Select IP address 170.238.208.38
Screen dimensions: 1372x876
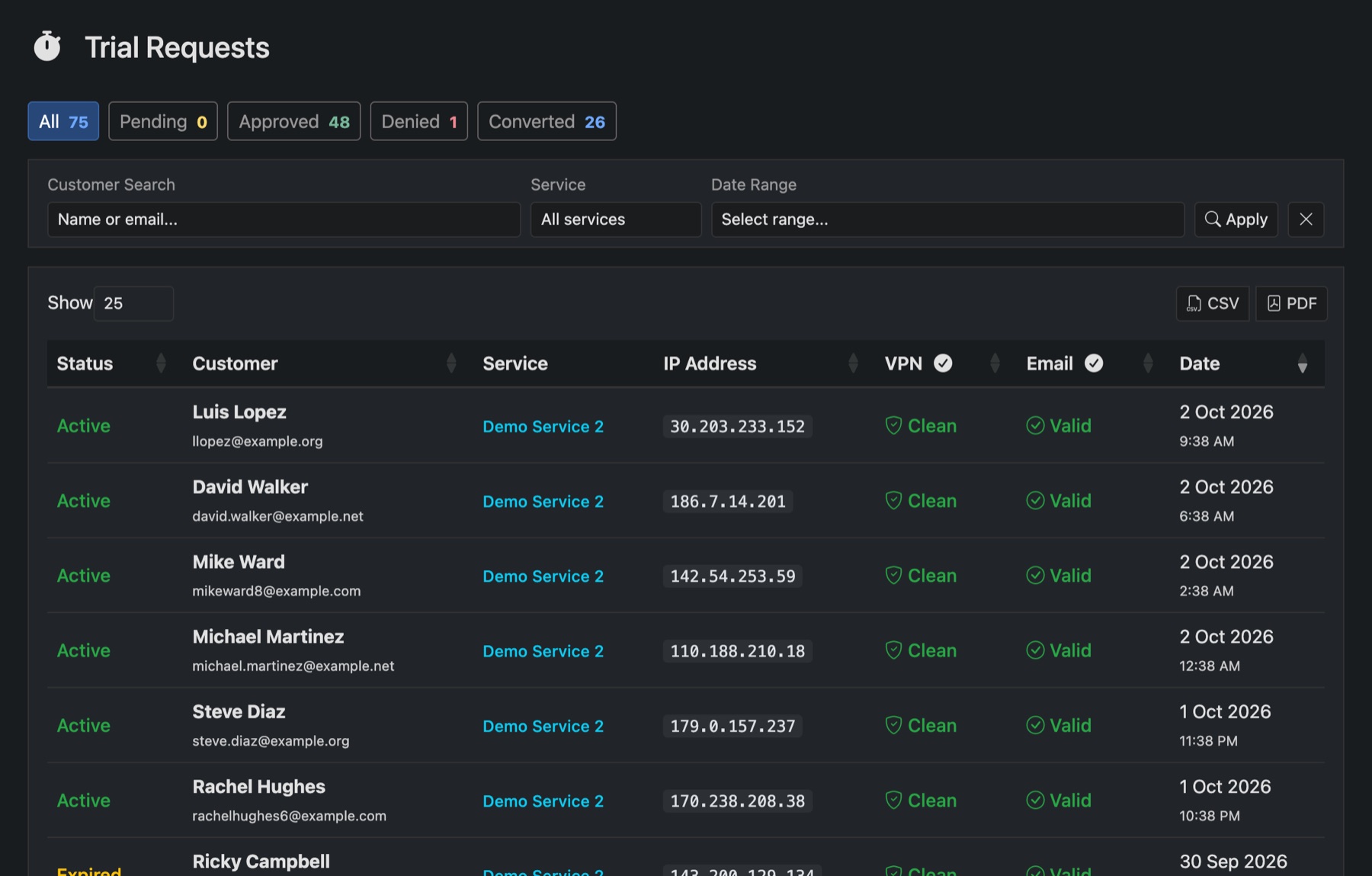click(x=737, y=801)
